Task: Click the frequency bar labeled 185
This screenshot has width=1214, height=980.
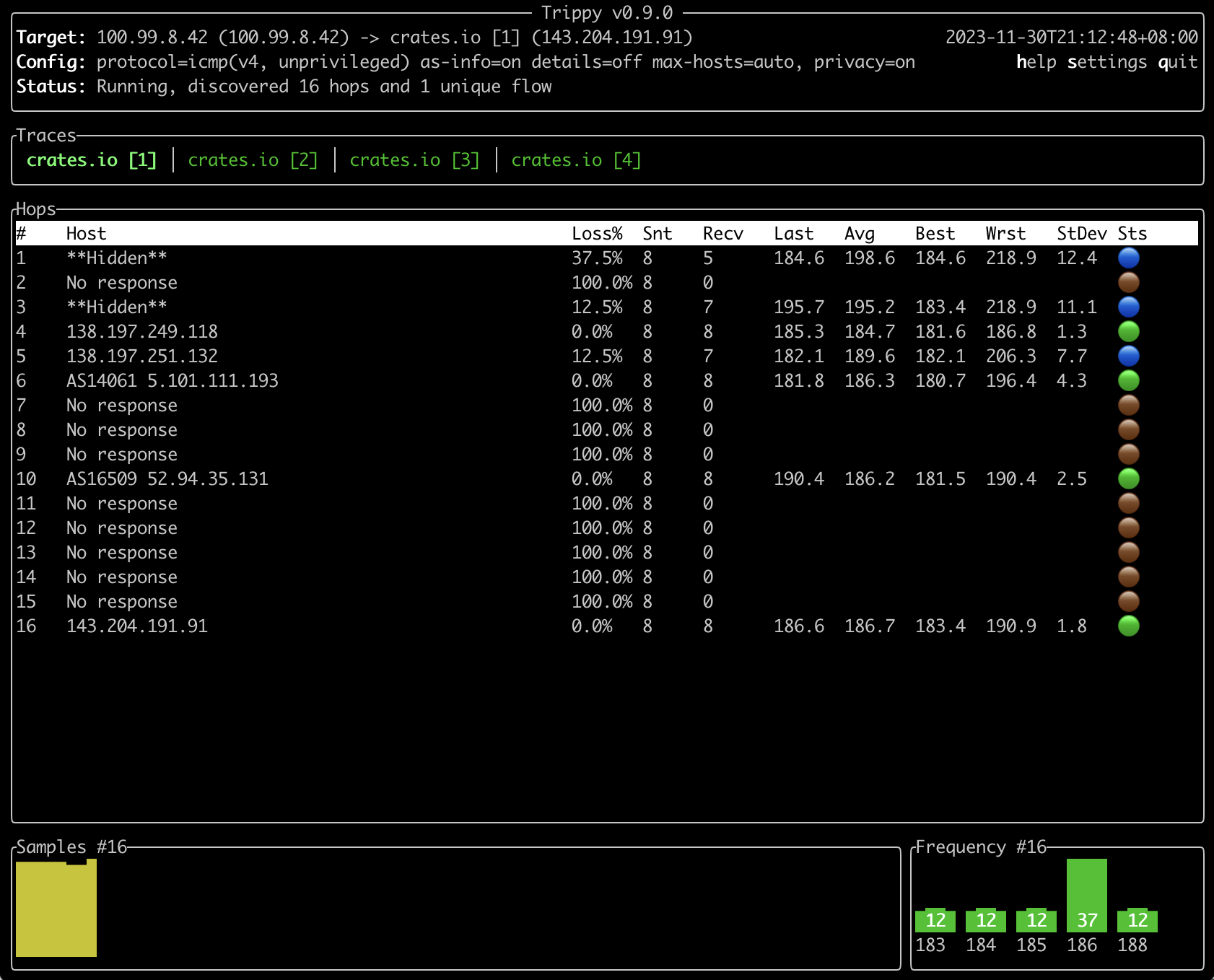Action: [x=1036, y=920]
